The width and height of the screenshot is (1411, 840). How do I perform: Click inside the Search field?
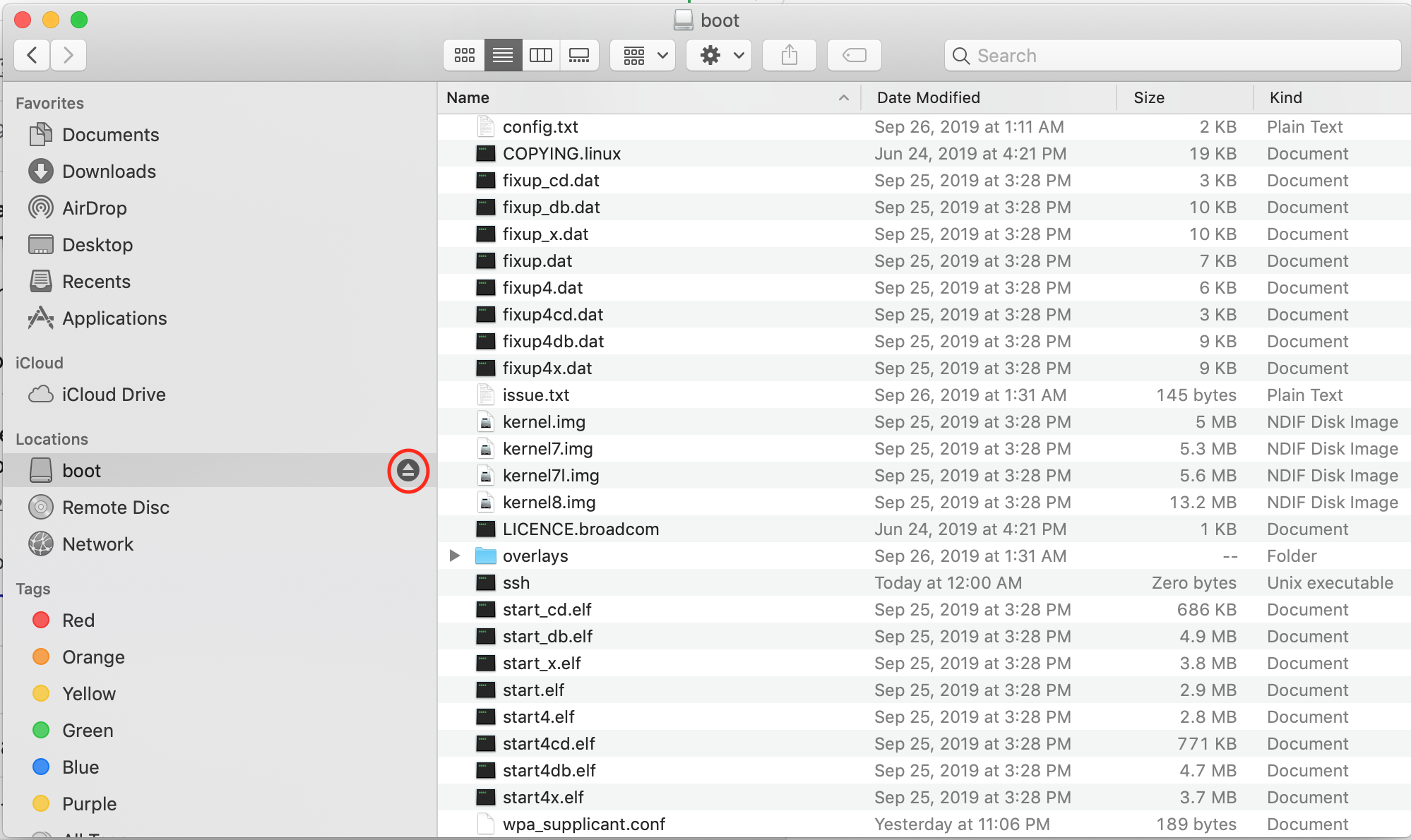pyautogui.click(x=1172, y=55)
